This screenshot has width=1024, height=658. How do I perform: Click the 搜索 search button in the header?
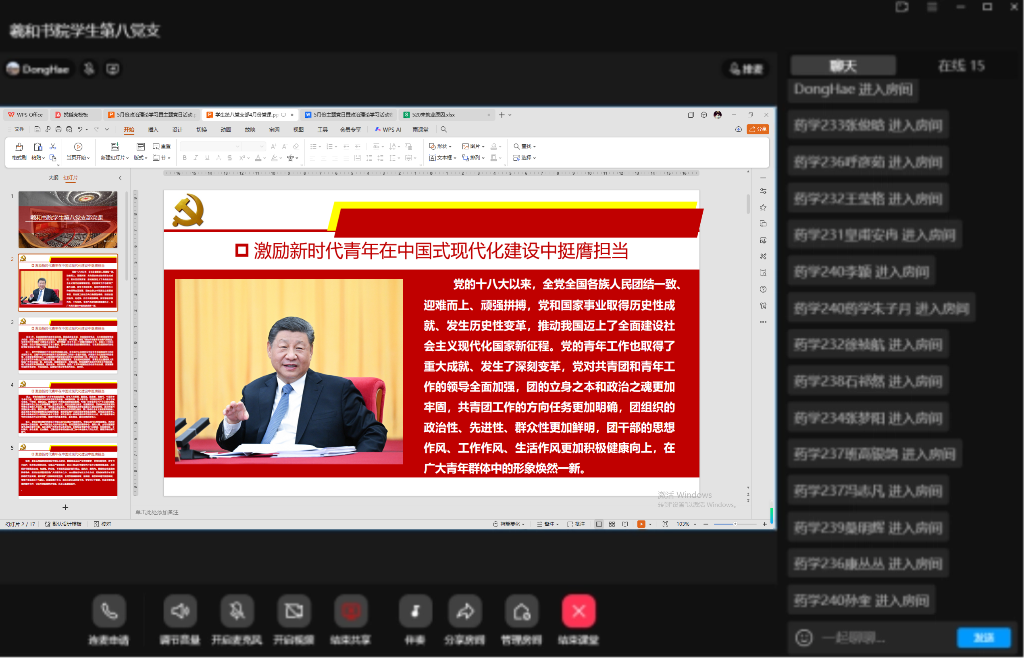[x=745, y=69]
